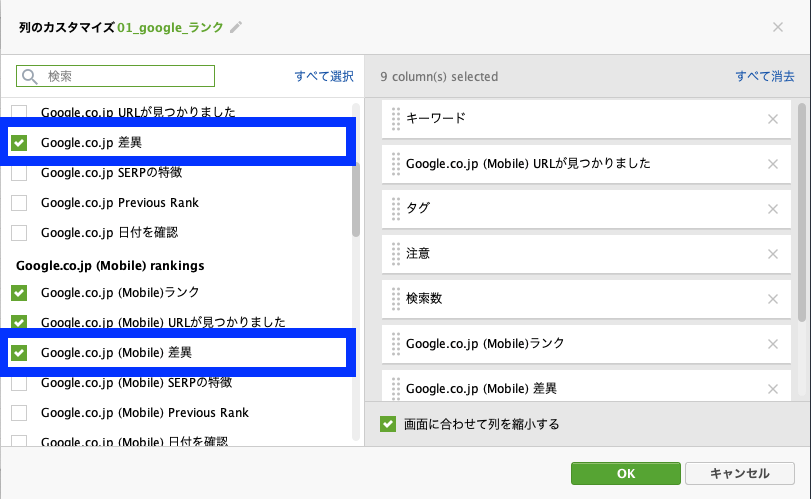Check Google.co.jp 日付を確認 checkbox
The width and height of the screenshot is (811, 499).
[x=19, y=233]
